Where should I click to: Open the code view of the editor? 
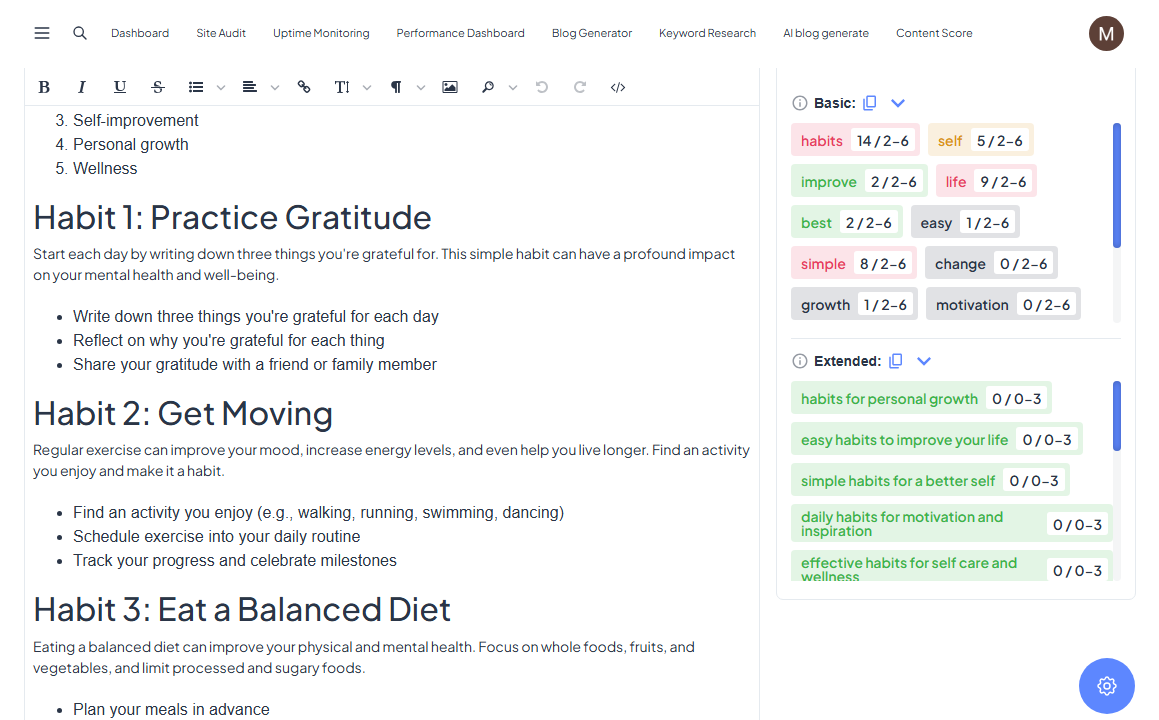click(x=618, y=87)
